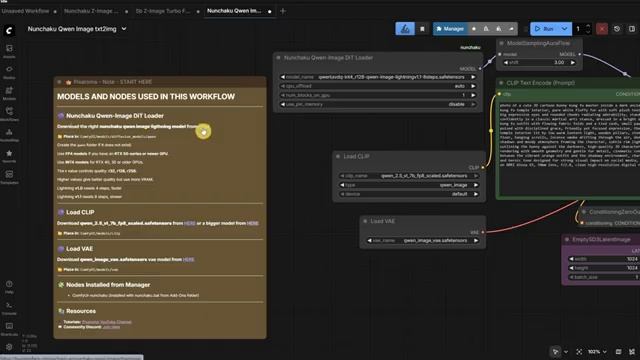Collapse the Nunchaku Qwen-Image DiT Loader node

[278, 58]
